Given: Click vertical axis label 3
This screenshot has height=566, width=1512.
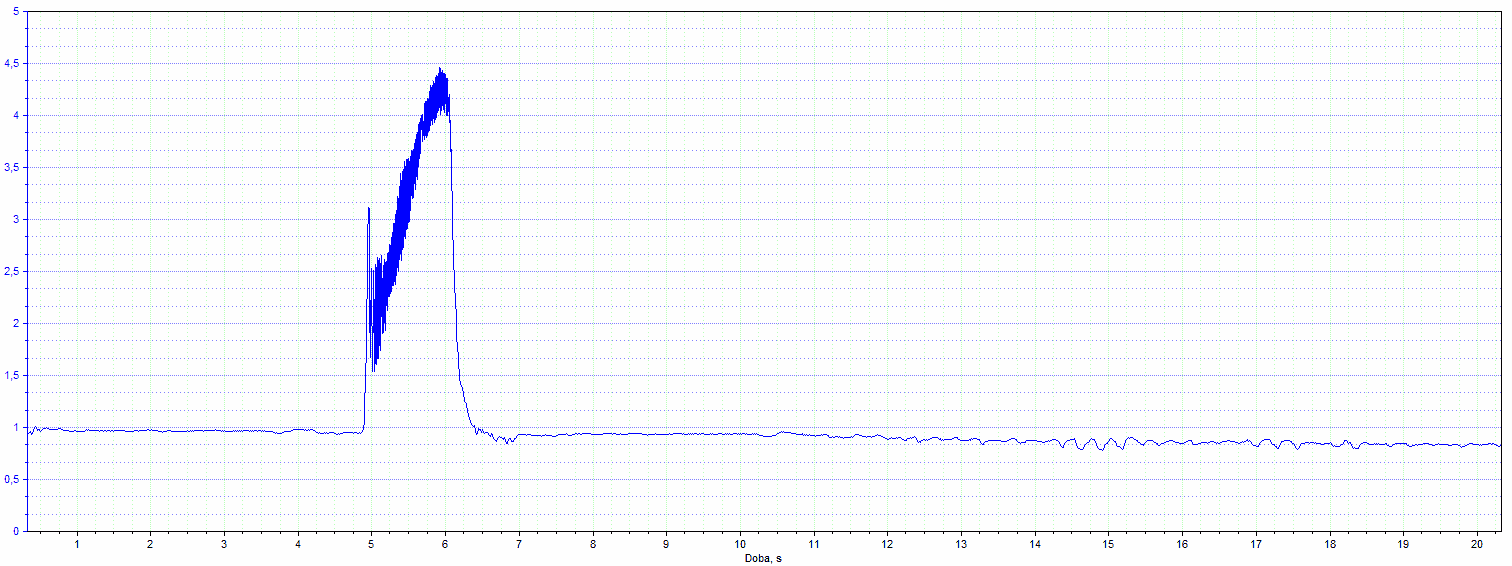Looking at the screenshot, I should point(15,219).
